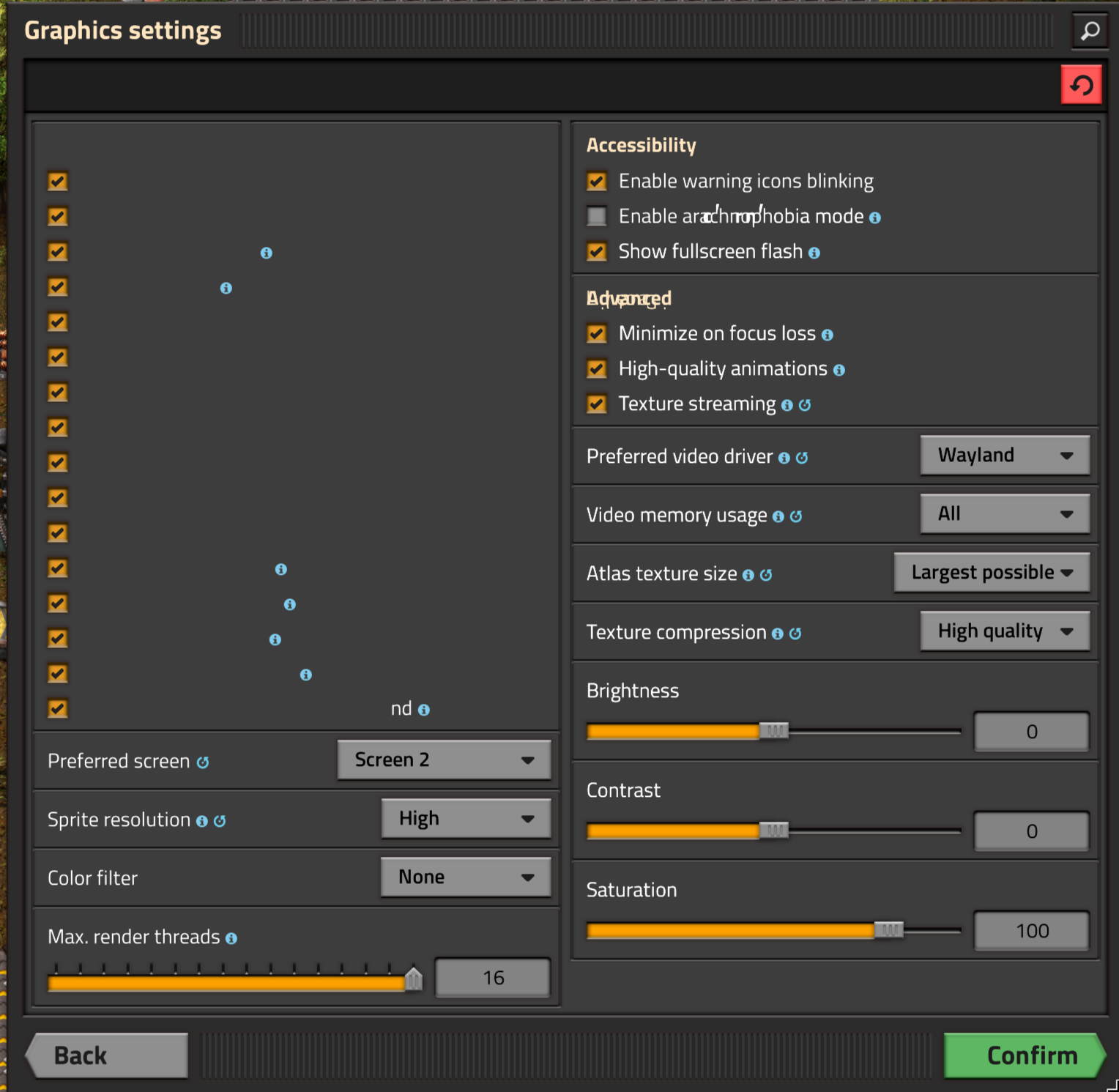
Task: Show info for Show fullscreen flash
Action: (814, 253)
